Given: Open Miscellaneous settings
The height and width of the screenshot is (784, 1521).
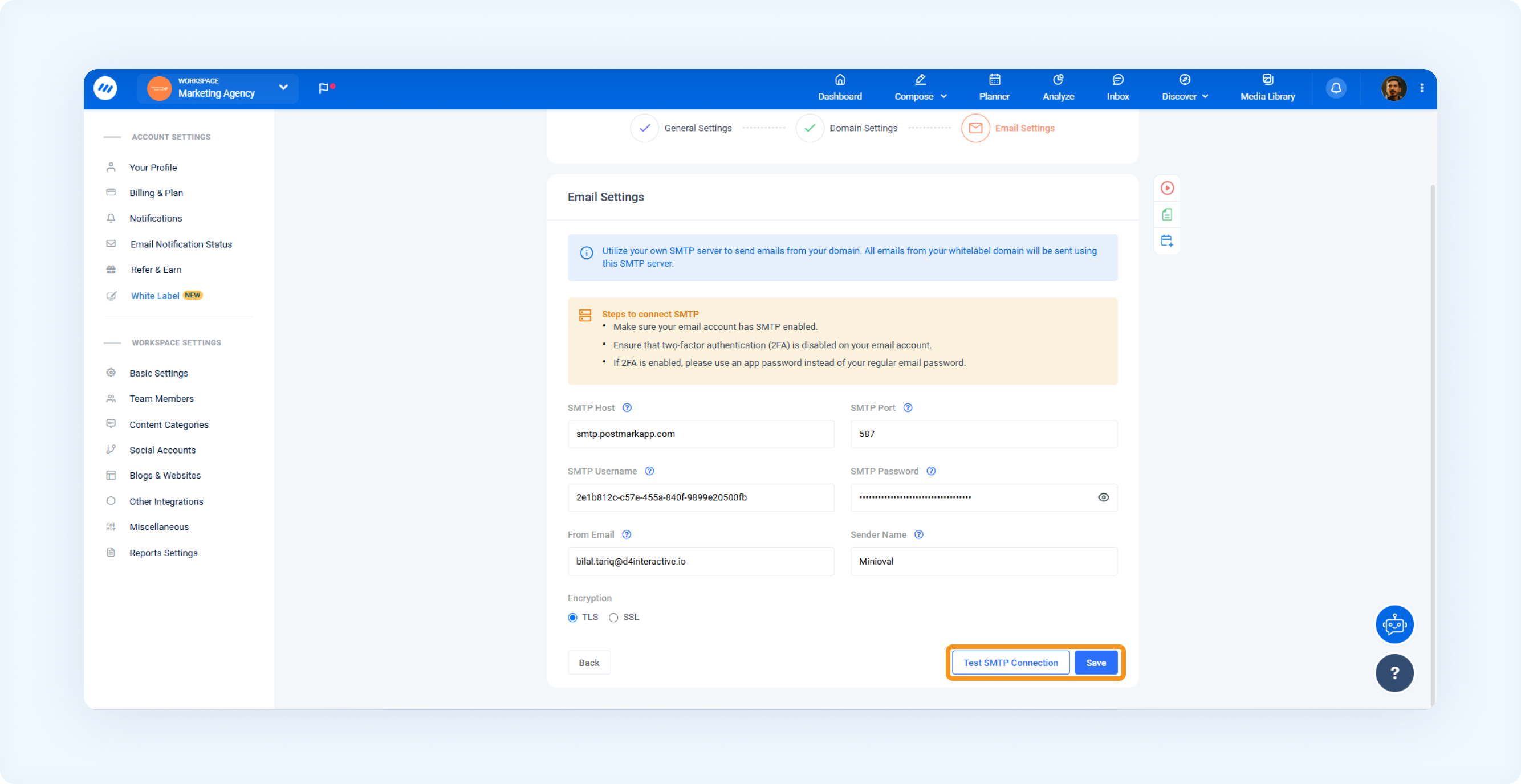Looking at the screenshot, I should [x=159, y=527].
